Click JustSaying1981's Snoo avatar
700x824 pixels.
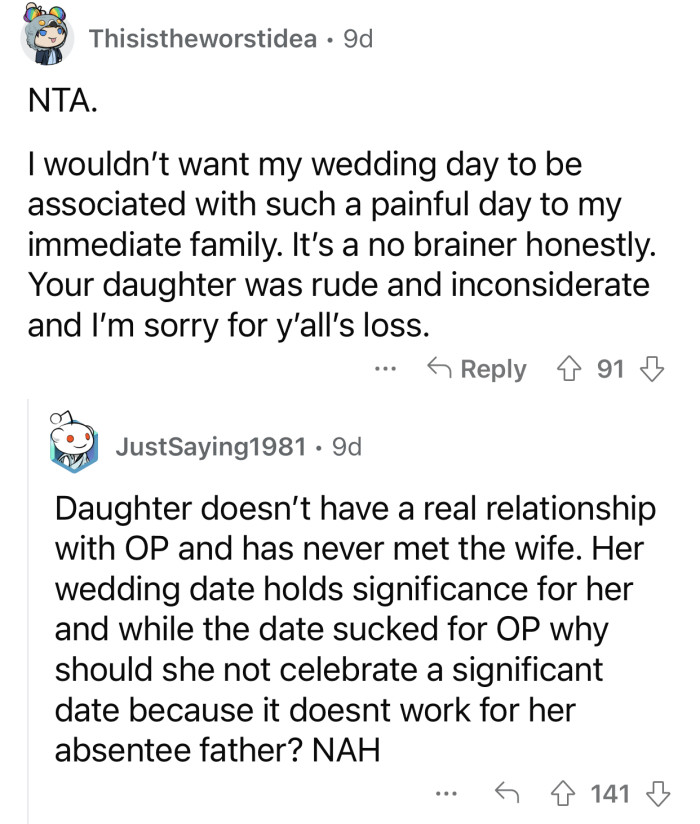pos(74,440)
